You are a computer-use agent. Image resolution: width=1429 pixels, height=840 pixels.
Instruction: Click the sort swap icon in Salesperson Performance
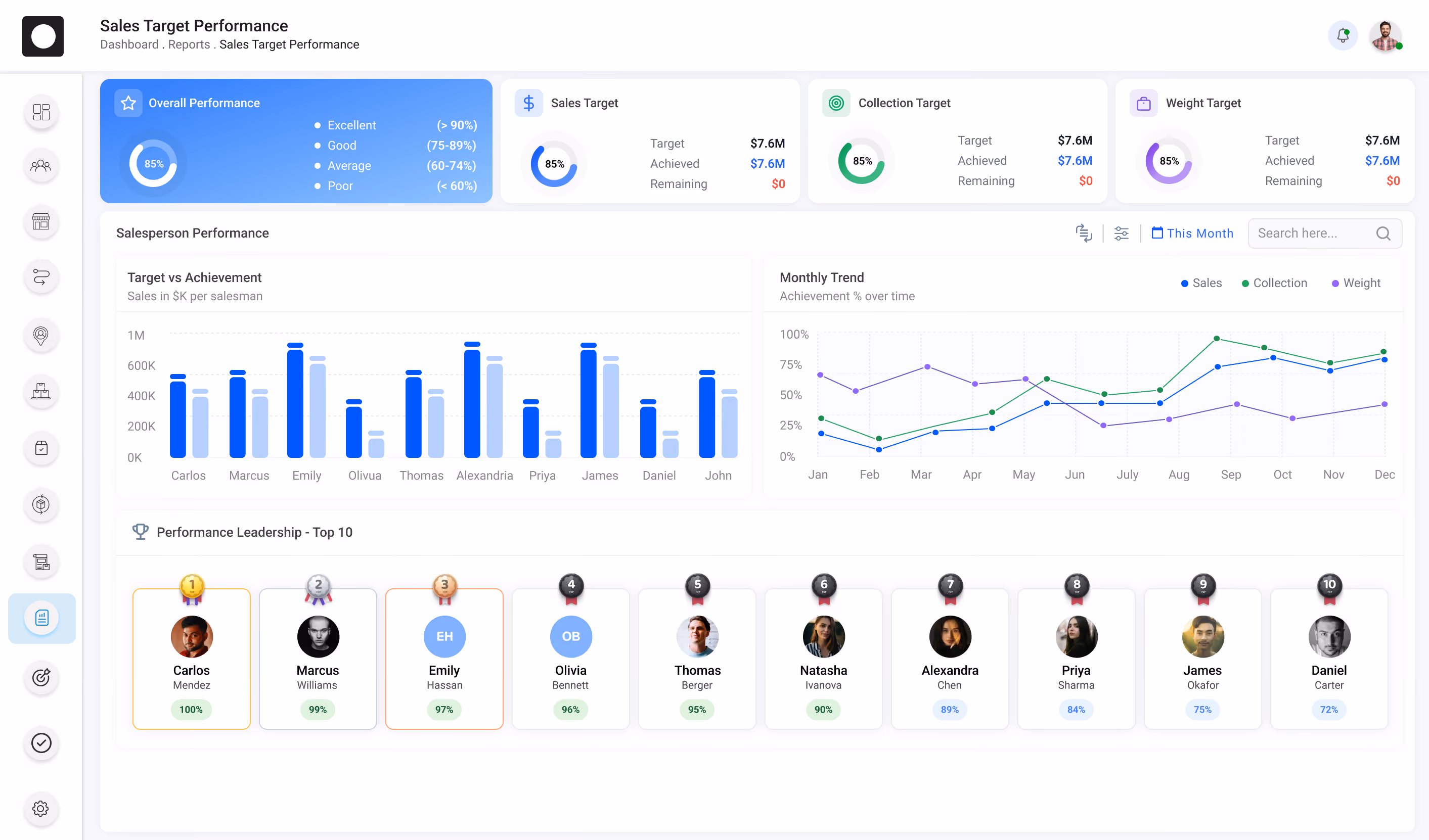point(1084,233)
